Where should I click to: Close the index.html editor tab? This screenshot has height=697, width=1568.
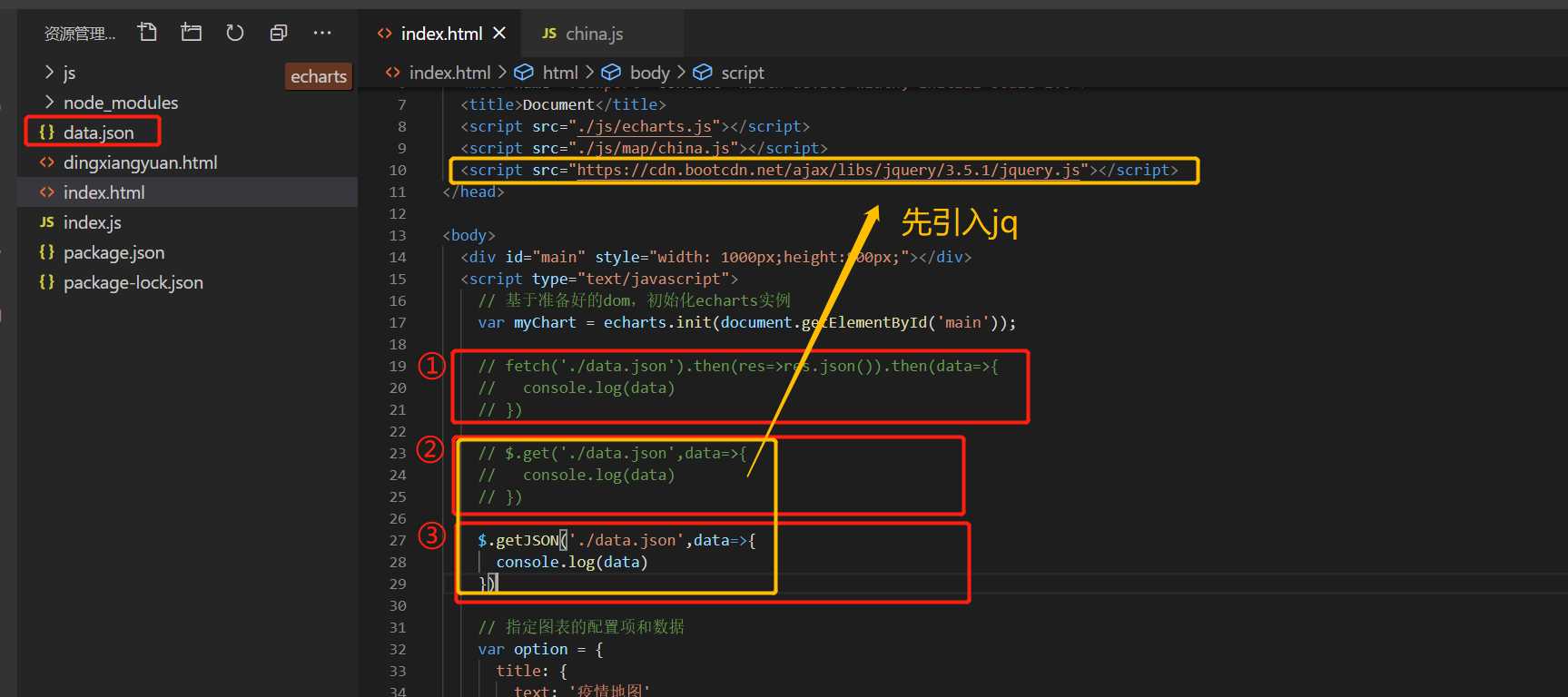[x=499, y=33]
